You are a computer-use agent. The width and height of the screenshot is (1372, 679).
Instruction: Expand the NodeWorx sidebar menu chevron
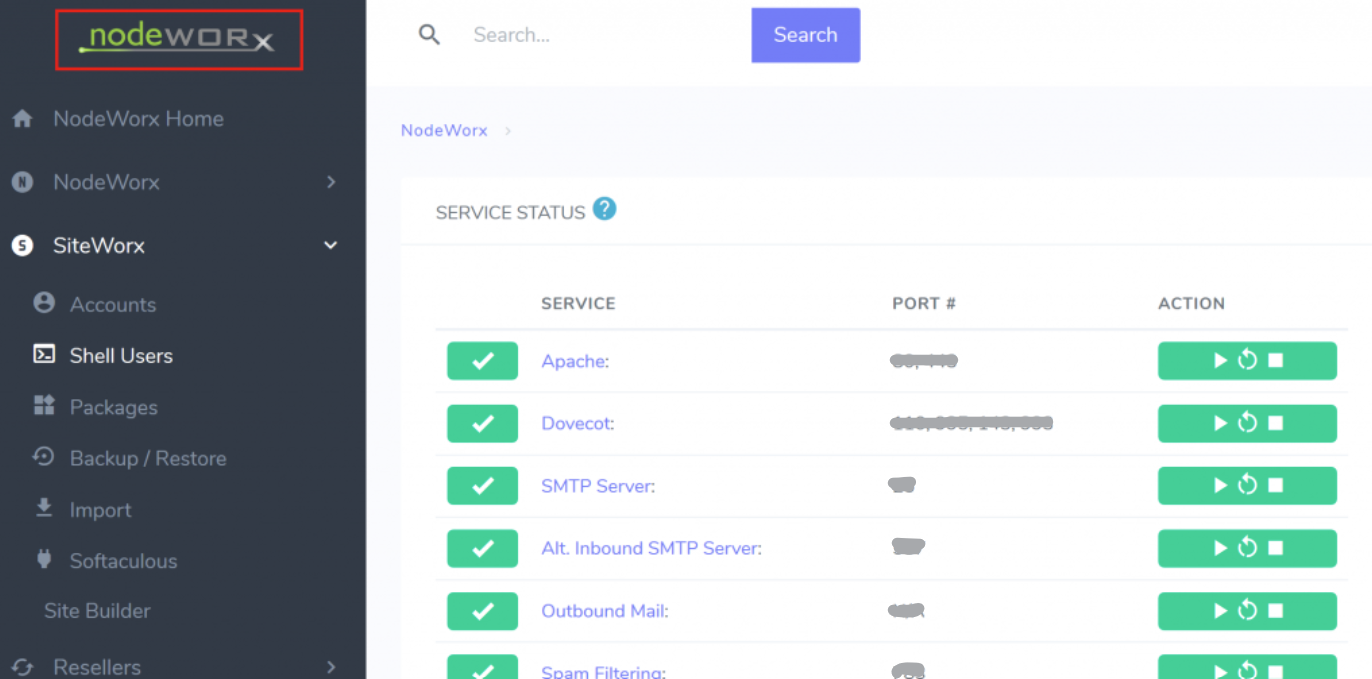[331, 182]
